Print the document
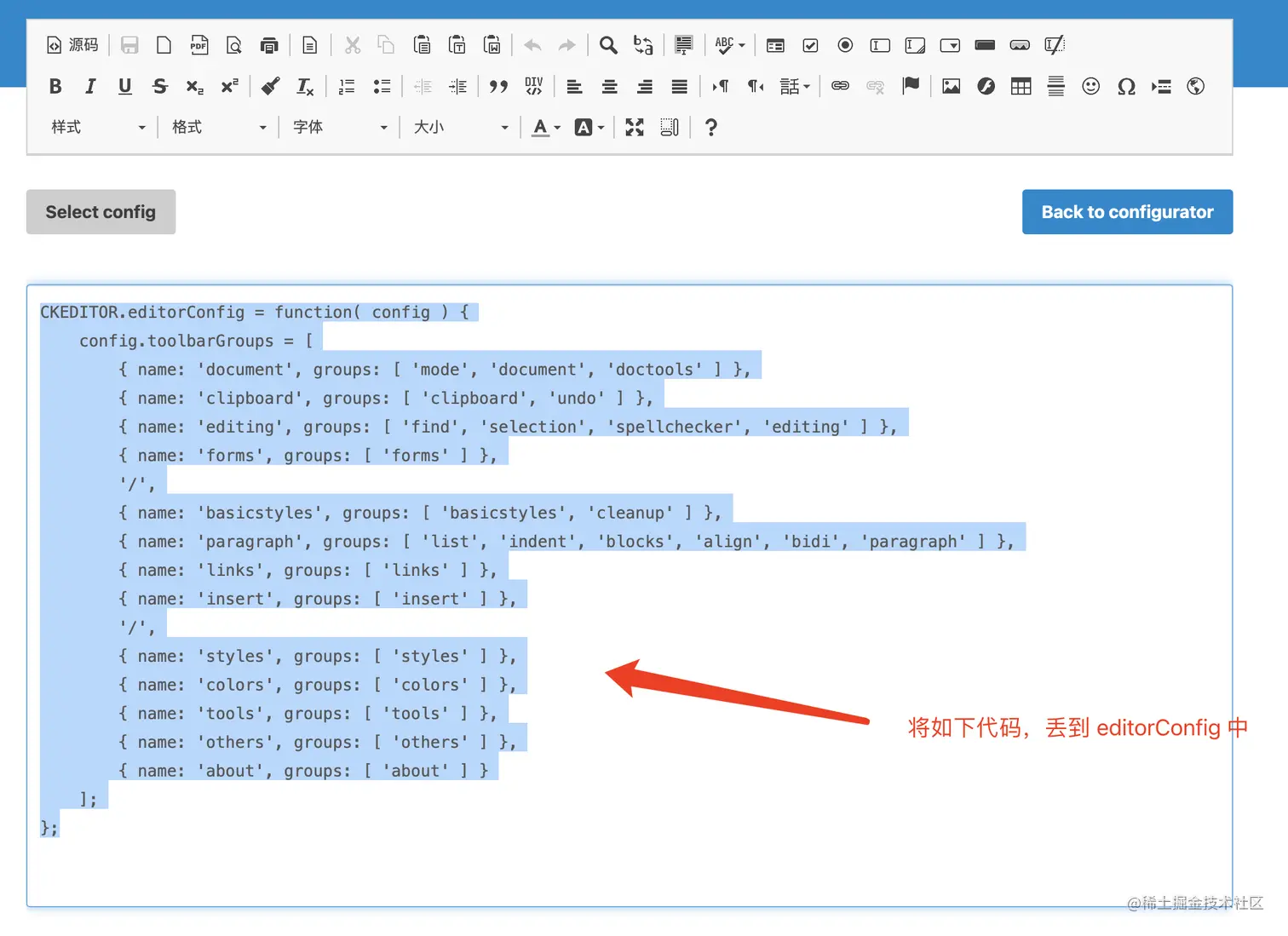This screenshot has width=1288, height=936. (269, 45)
